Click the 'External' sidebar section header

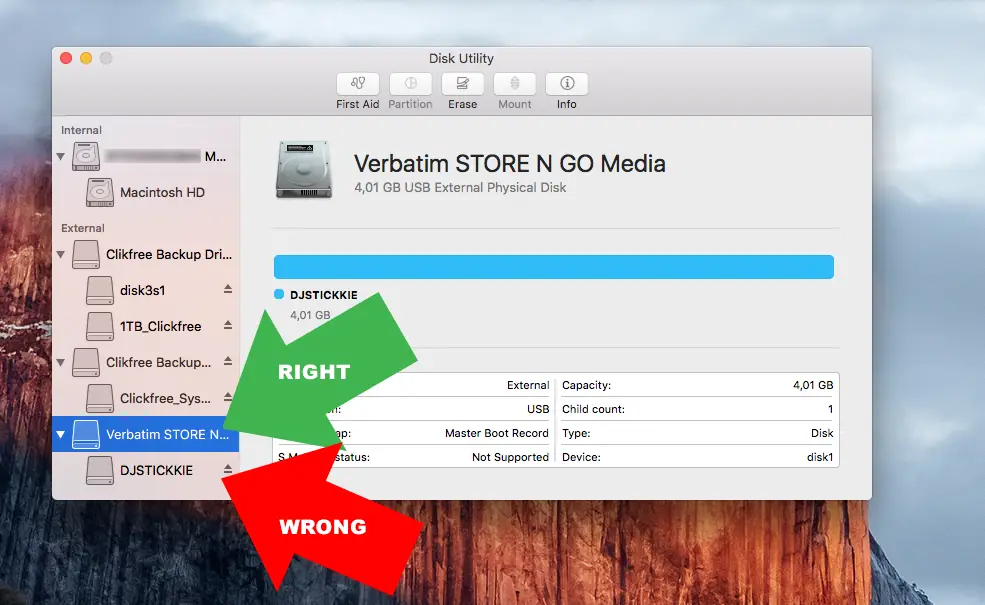[82, 228]
